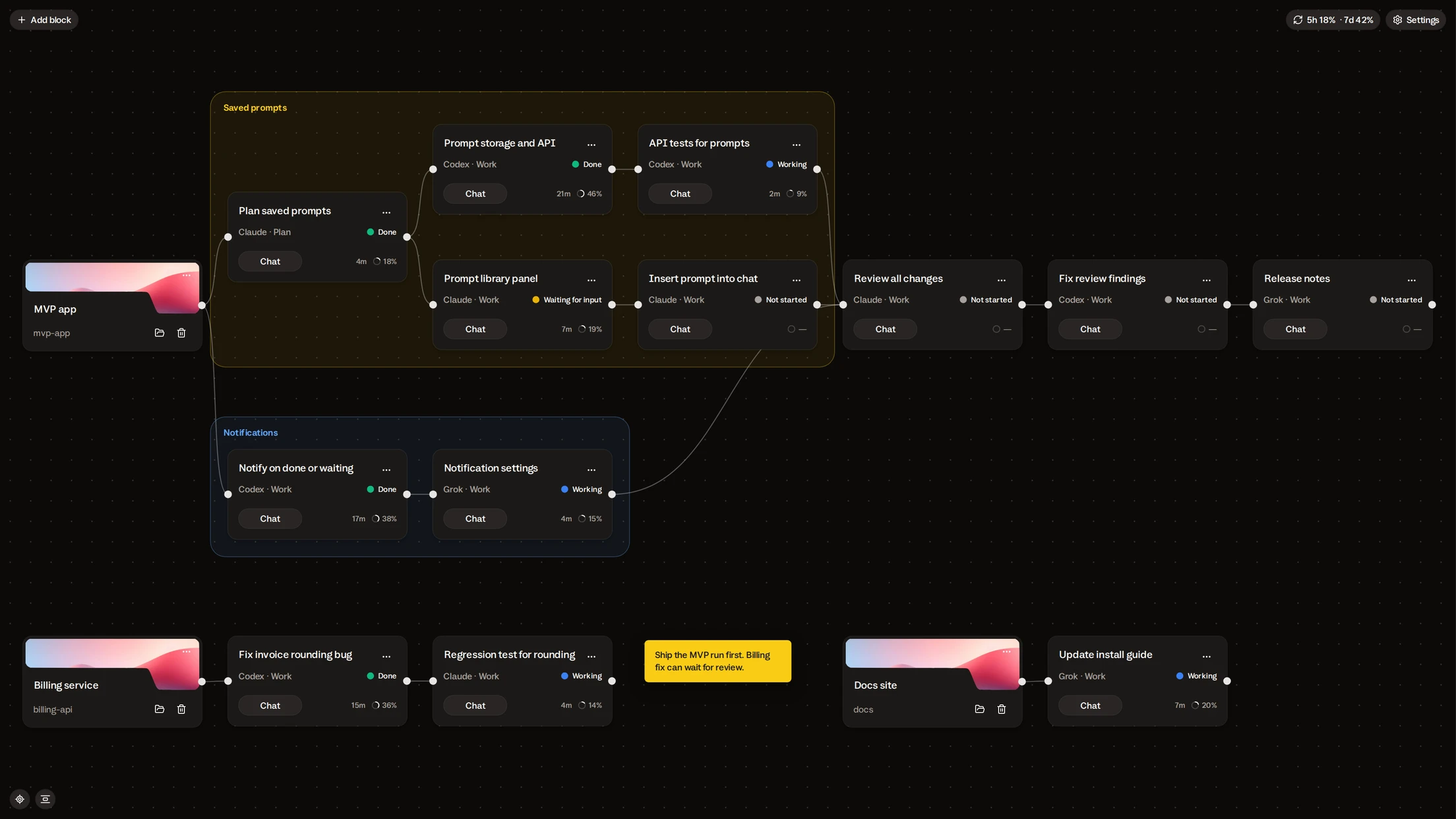The width and height of the screenshot is (1456, 819).
Task: Open Settings in the top bar
Action: [1416, 20]
